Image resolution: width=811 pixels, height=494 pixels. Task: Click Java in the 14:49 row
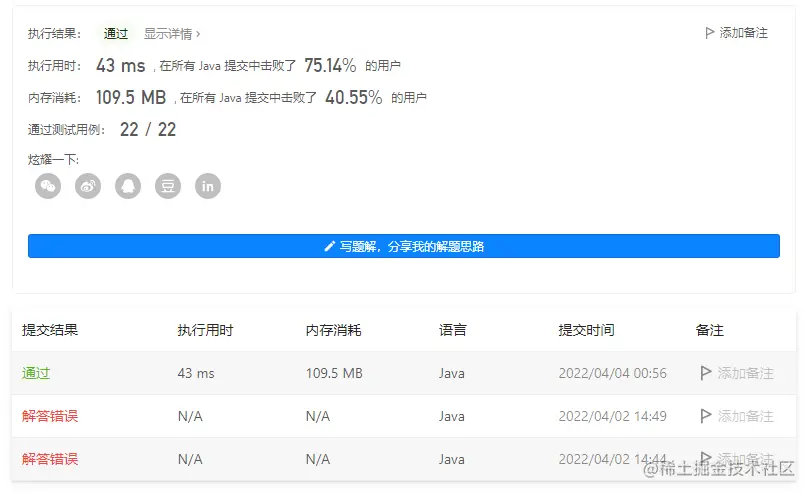click(452, 416)
